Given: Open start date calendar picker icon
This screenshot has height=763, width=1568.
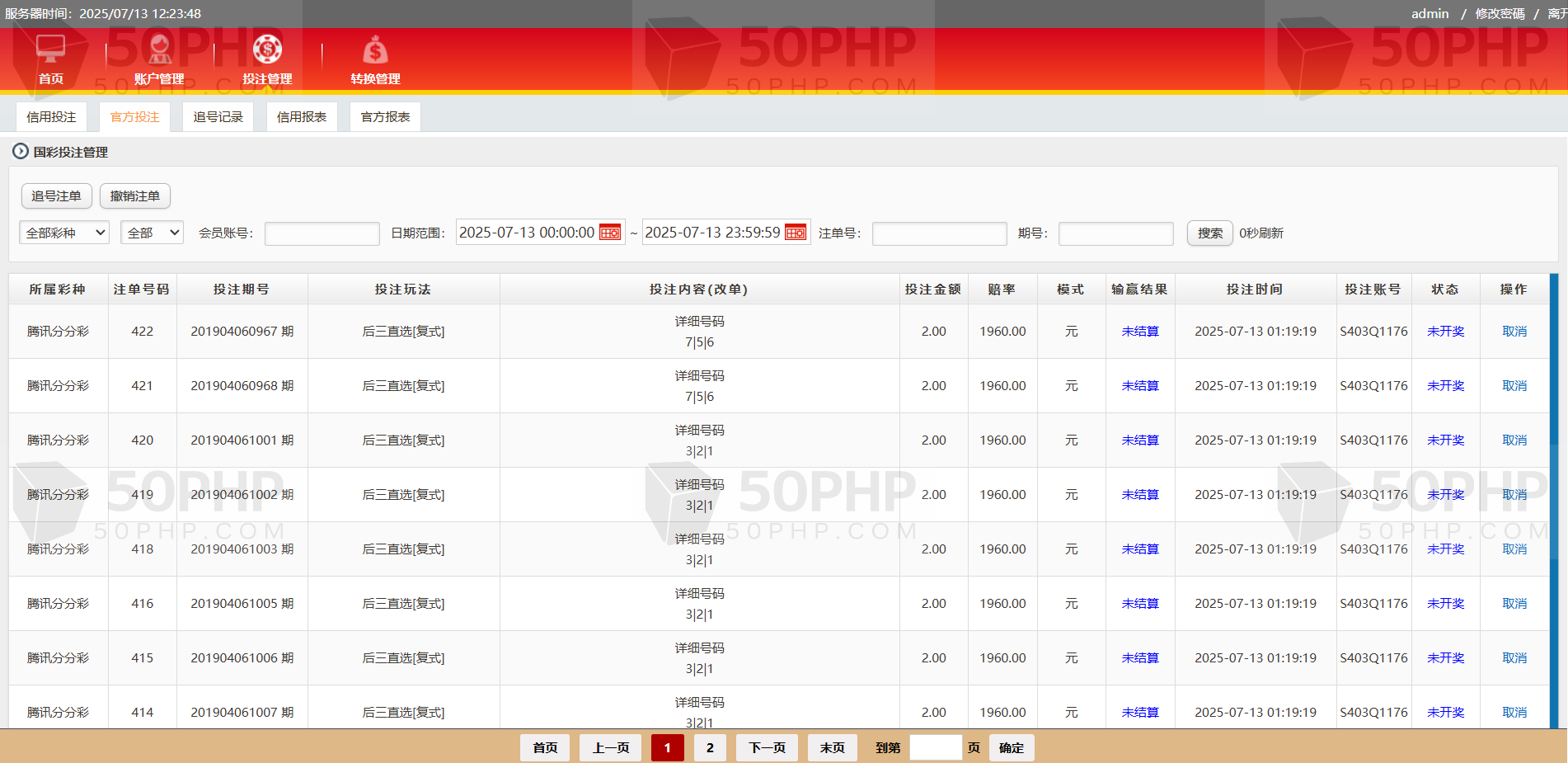Looking at the screenshot, I should click(610, 233).
